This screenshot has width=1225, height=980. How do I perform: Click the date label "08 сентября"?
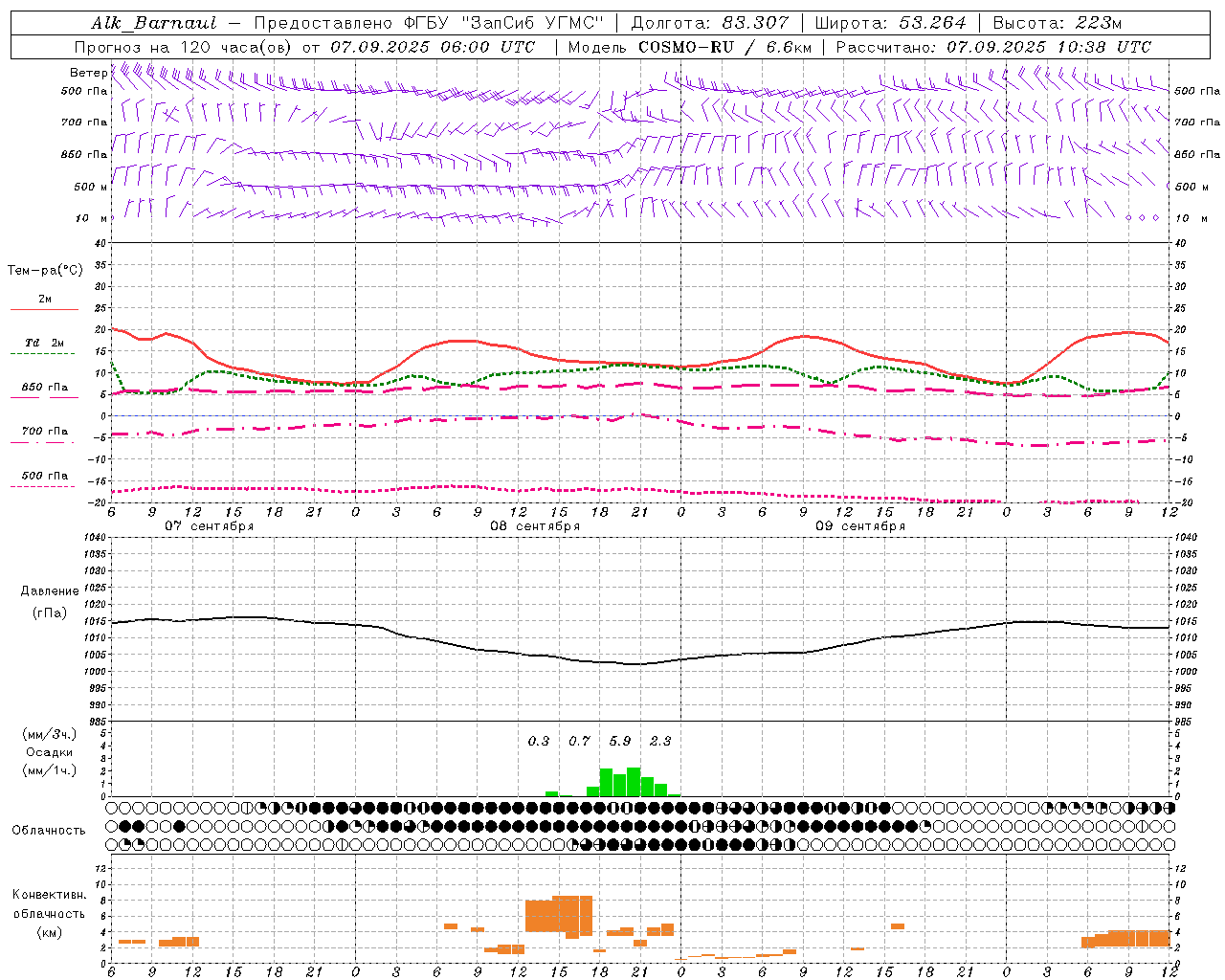point(535,526)
